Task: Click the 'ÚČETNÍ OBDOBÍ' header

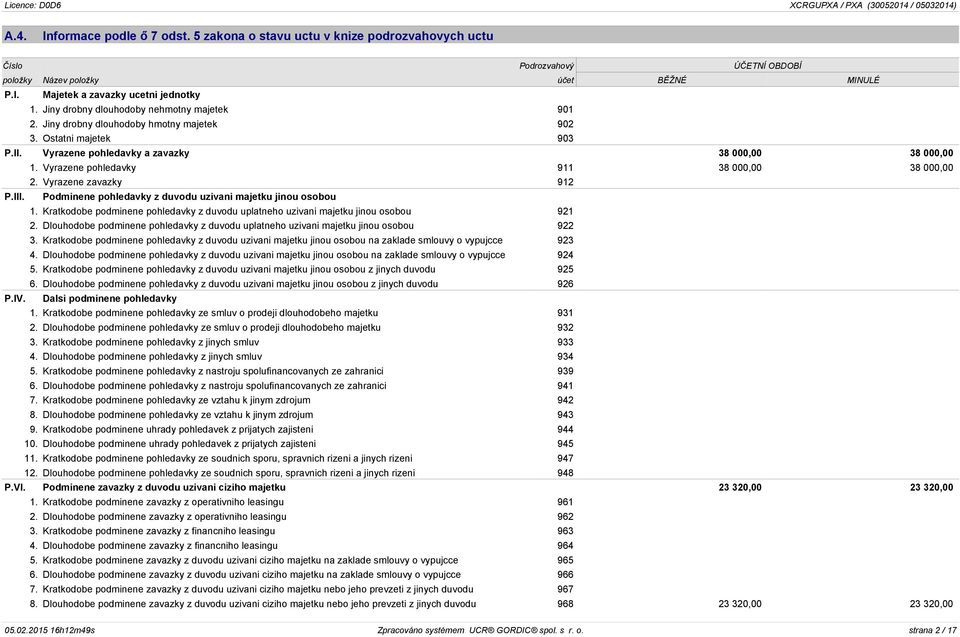Action: pos(768,66)
